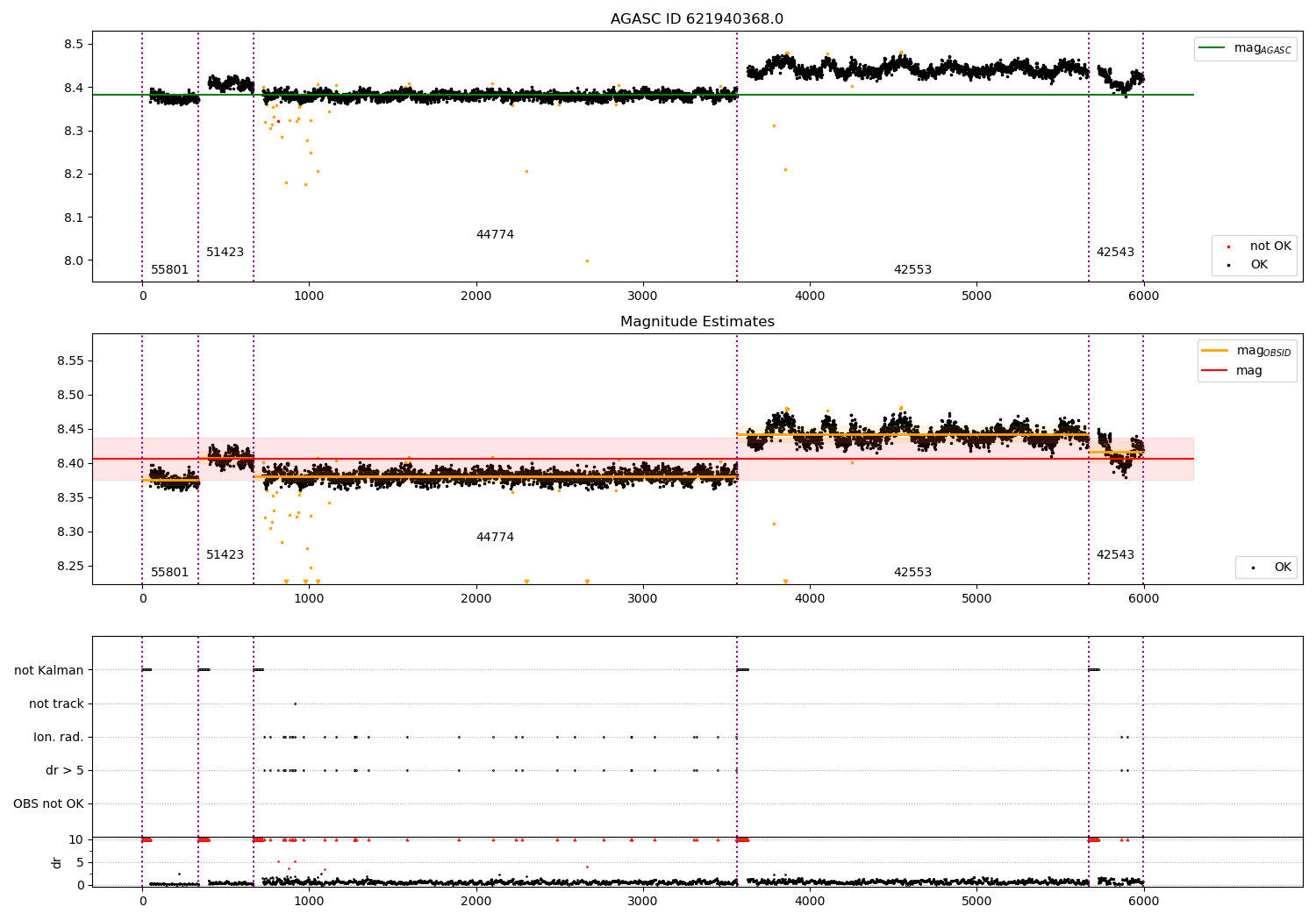Click the '8.50' y-axis tick in middle plot
This screenshot has width=1316, height=921.
(x=70, y=395)
